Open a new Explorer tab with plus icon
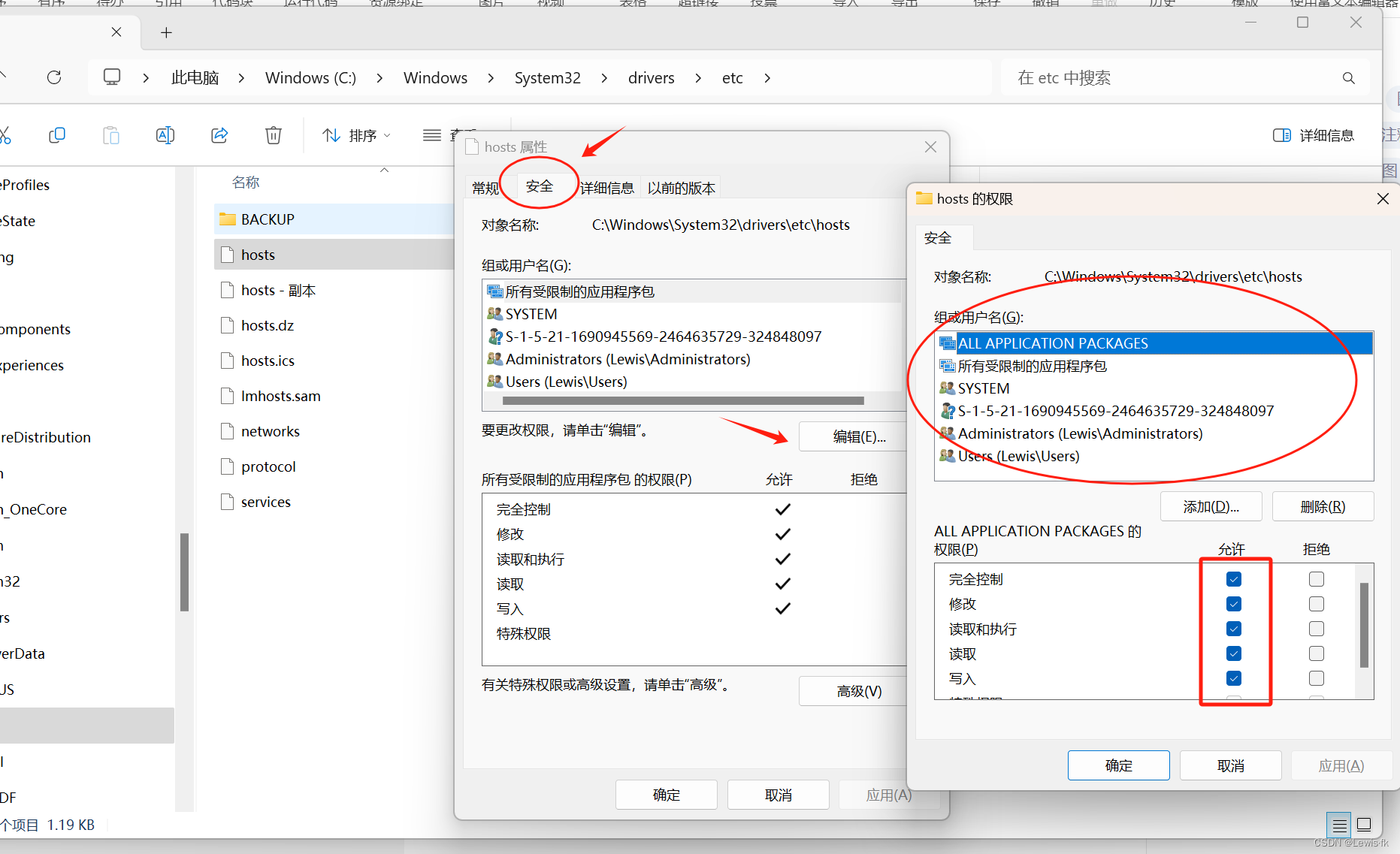The image size is (1400, 854). click(x=167, y=32)
